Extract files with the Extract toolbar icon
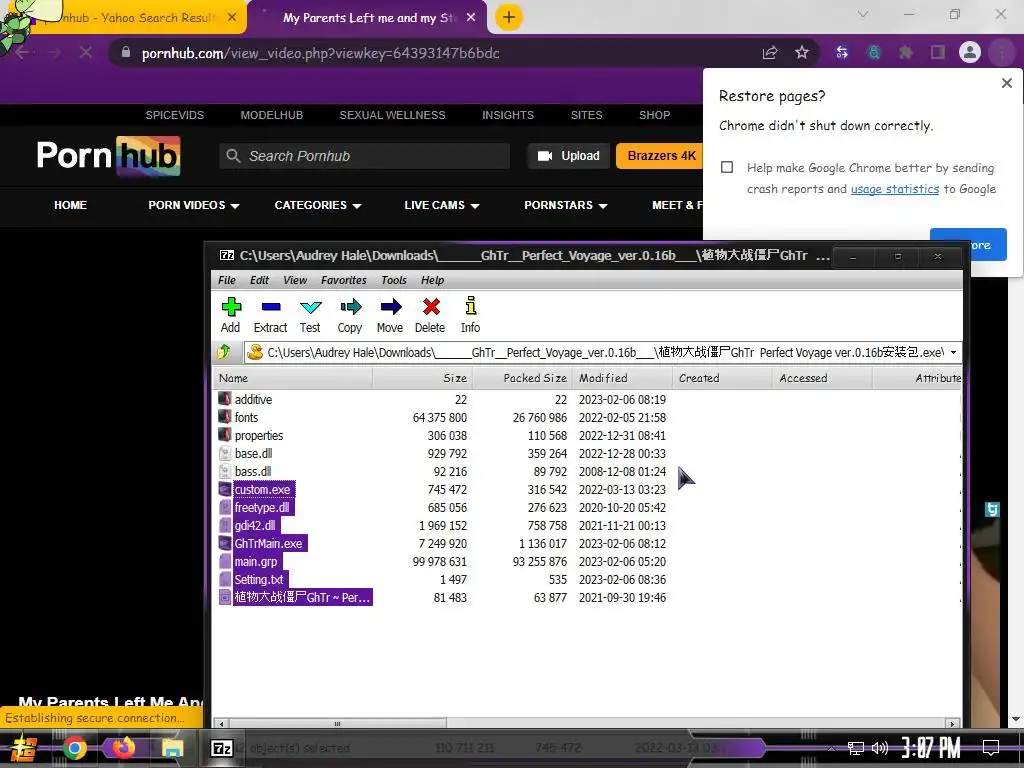Screen dimensions: 1024x768 270,315
